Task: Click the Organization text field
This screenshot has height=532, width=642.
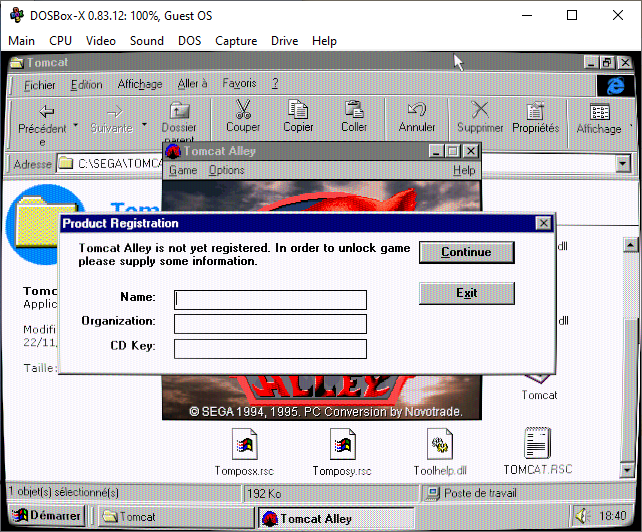Action: [x=270, y=324]
